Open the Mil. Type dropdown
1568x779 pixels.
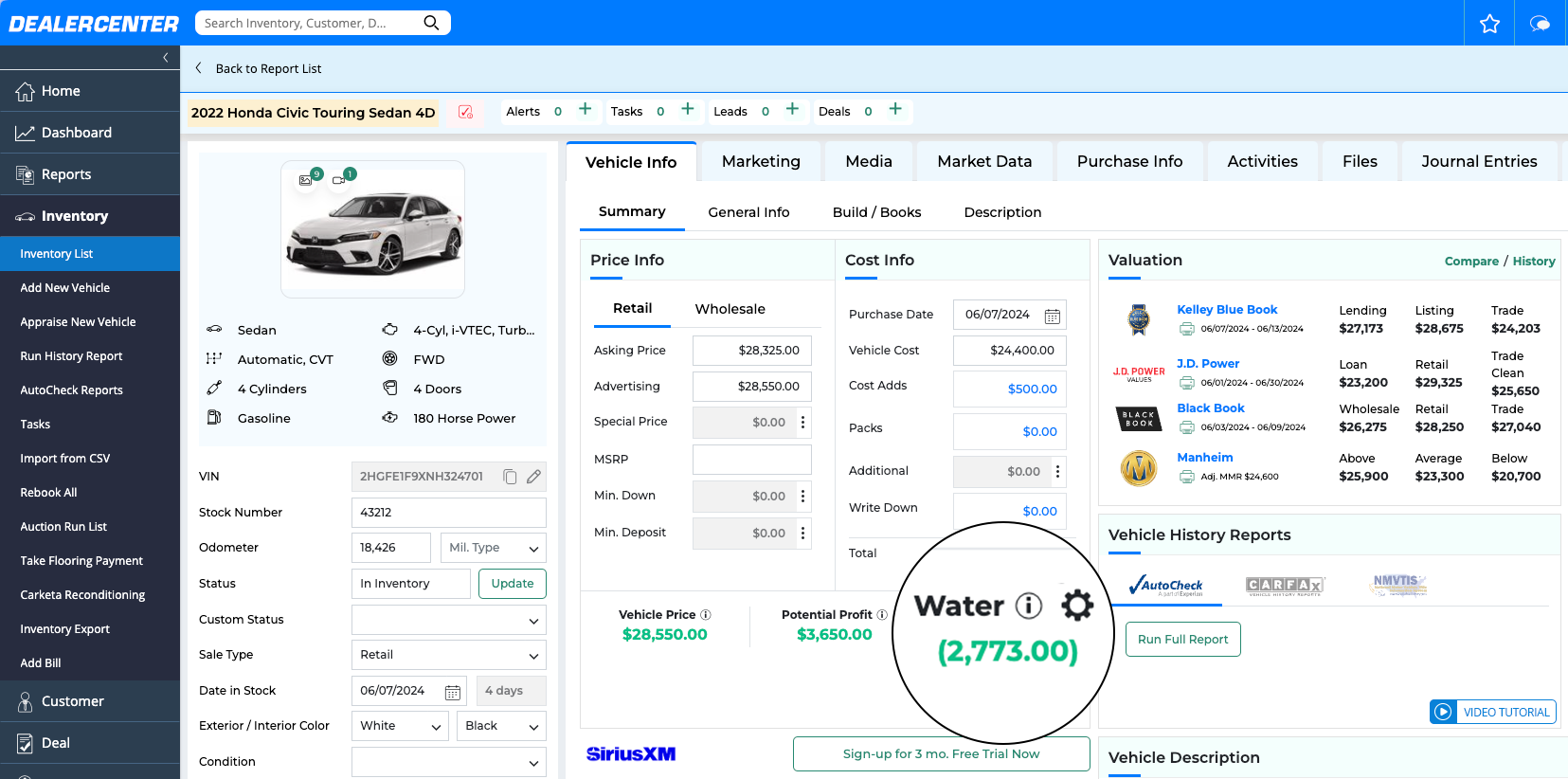click(x=493, y=548)
